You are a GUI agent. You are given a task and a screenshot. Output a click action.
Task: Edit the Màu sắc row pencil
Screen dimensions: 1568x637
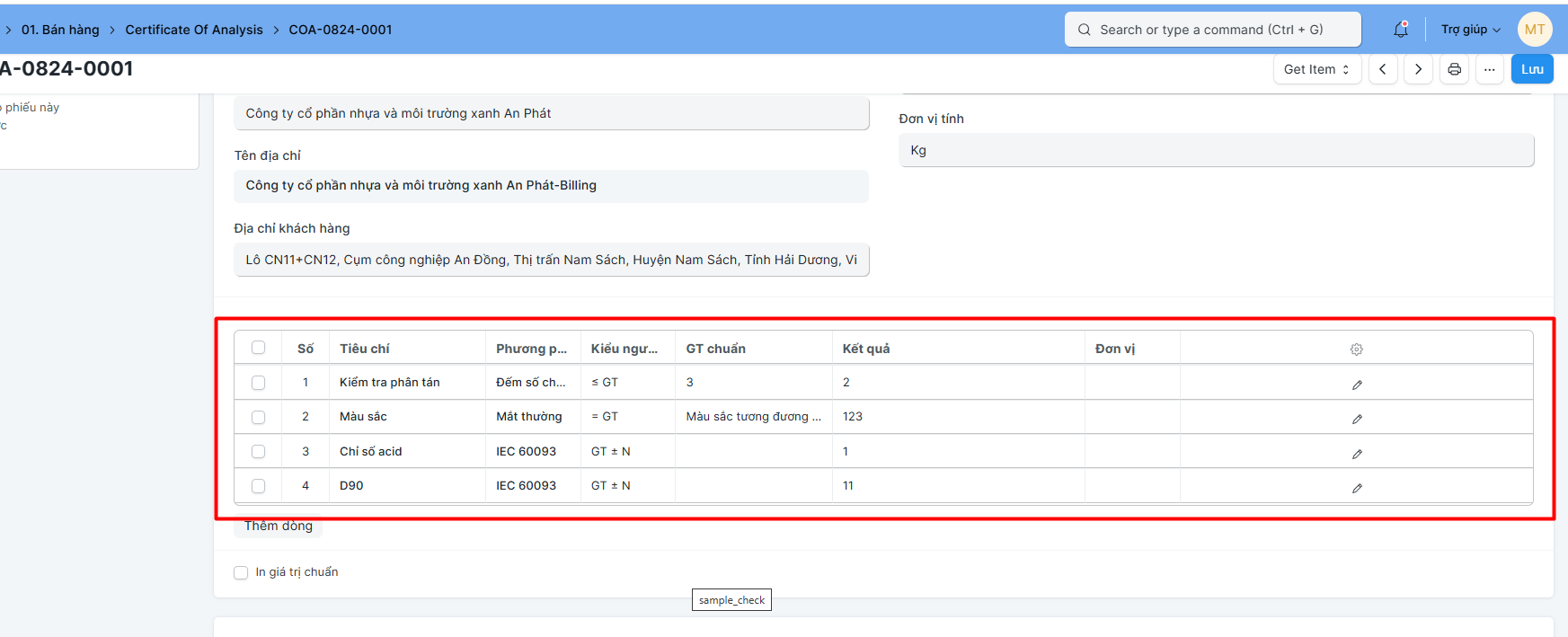coord(1357,419)
